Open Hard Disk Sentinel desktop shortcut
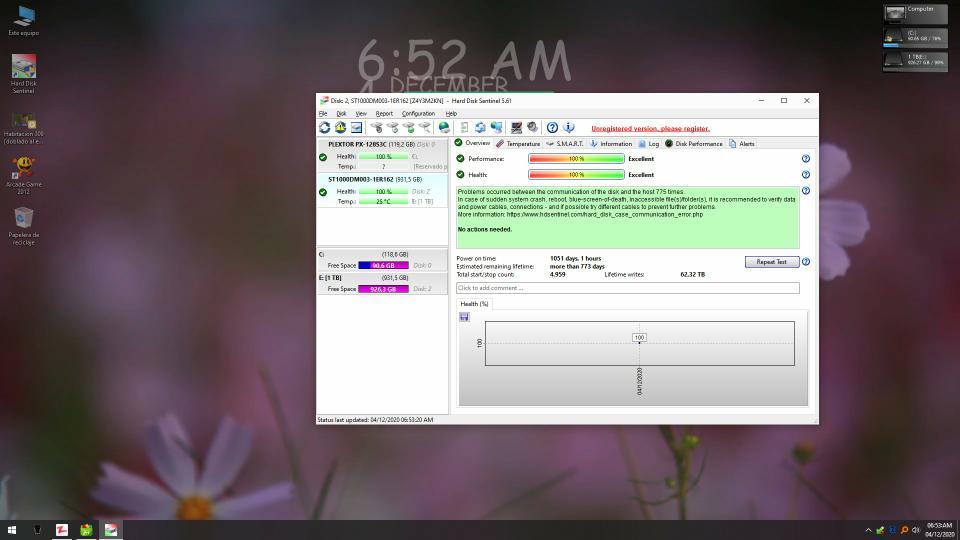Image resolution: width=960 pixels, height=540 pixels. (x=23, y=74)
